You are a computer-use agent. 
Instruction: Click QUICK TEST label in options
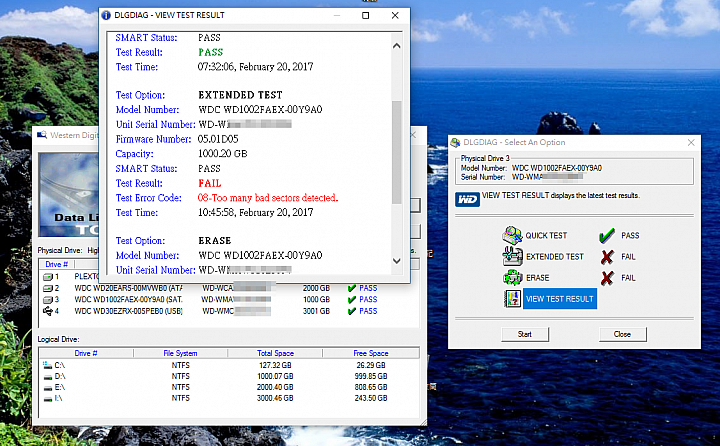coord(546,236)
